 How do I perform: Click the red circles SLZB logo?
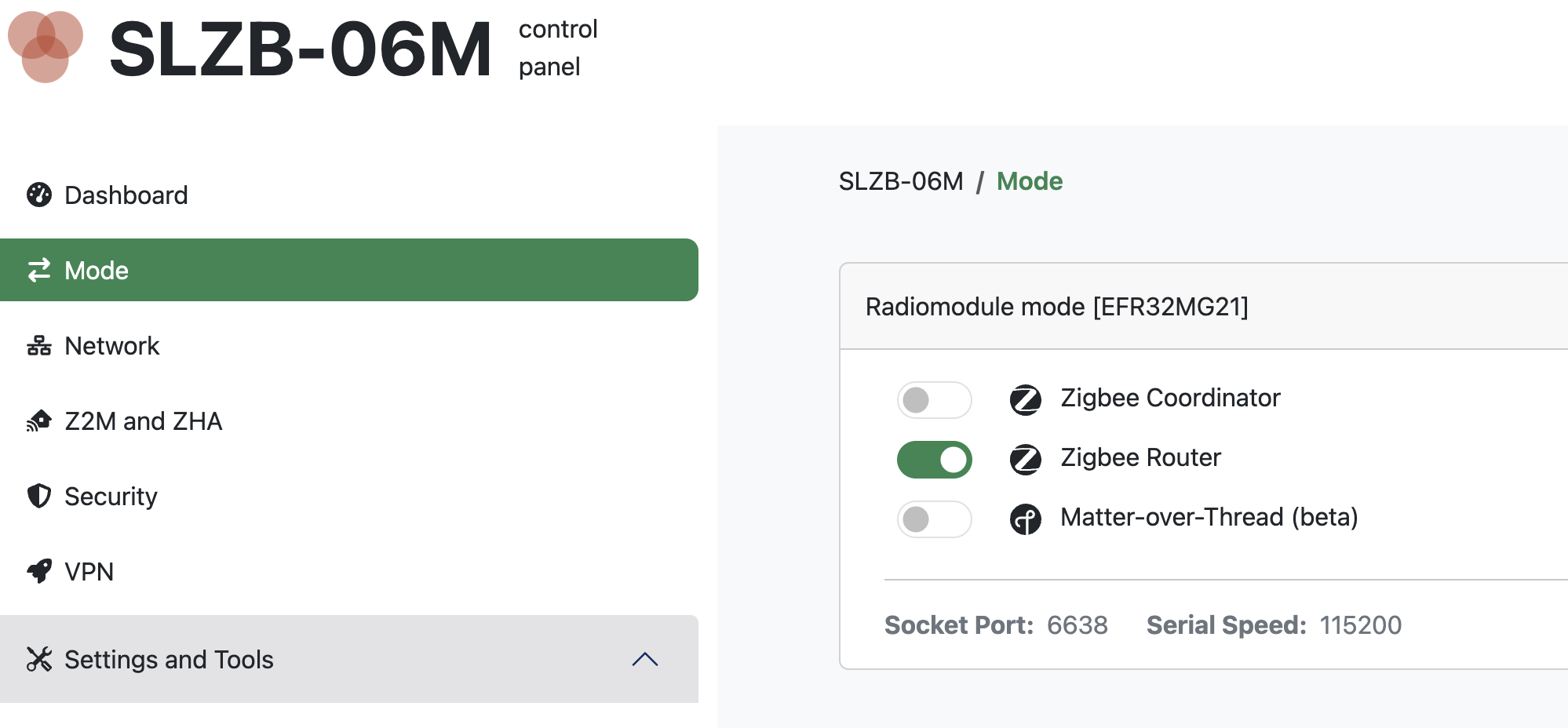[45, 46]
